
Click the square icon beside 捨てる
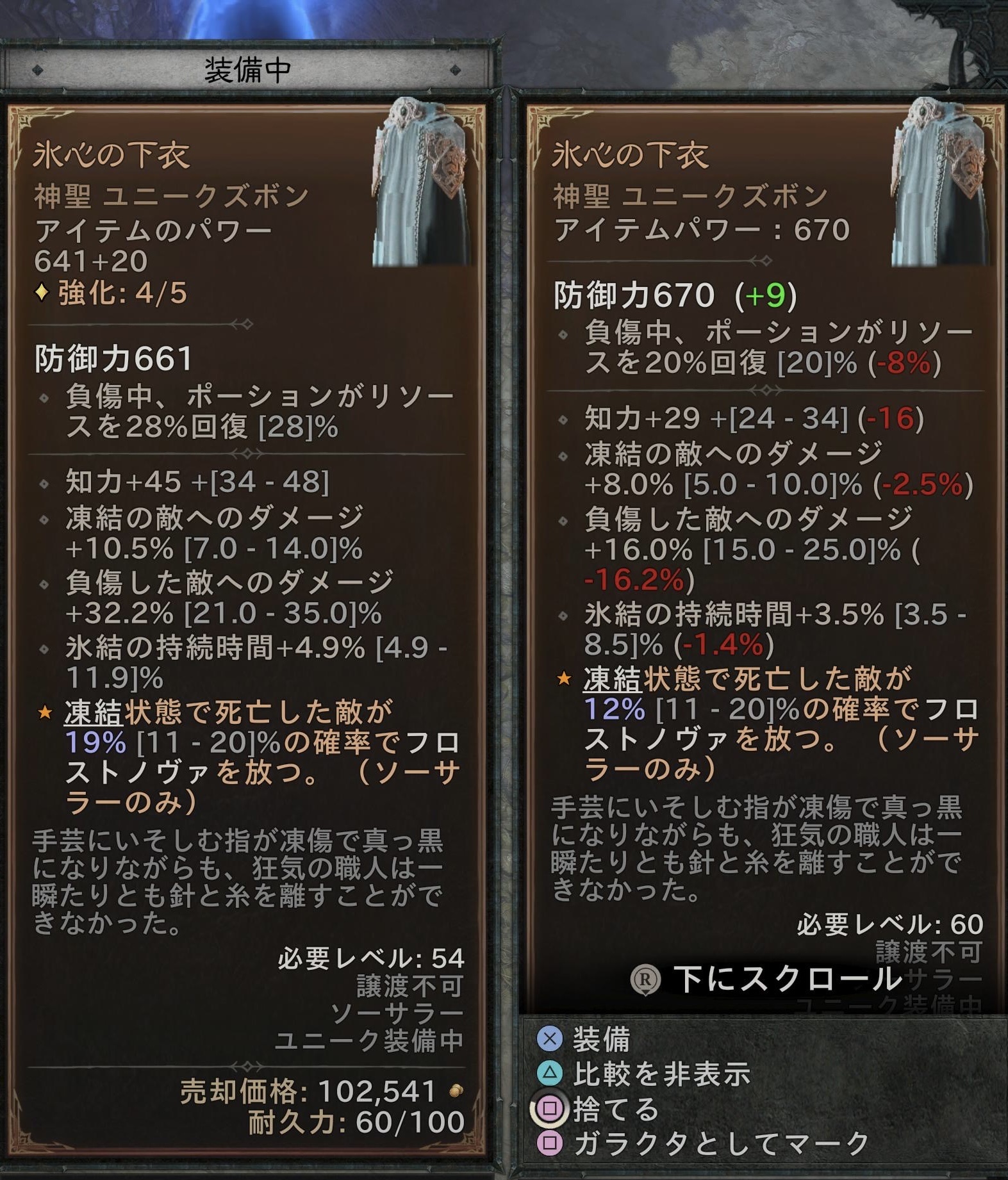click(549, 1108)
